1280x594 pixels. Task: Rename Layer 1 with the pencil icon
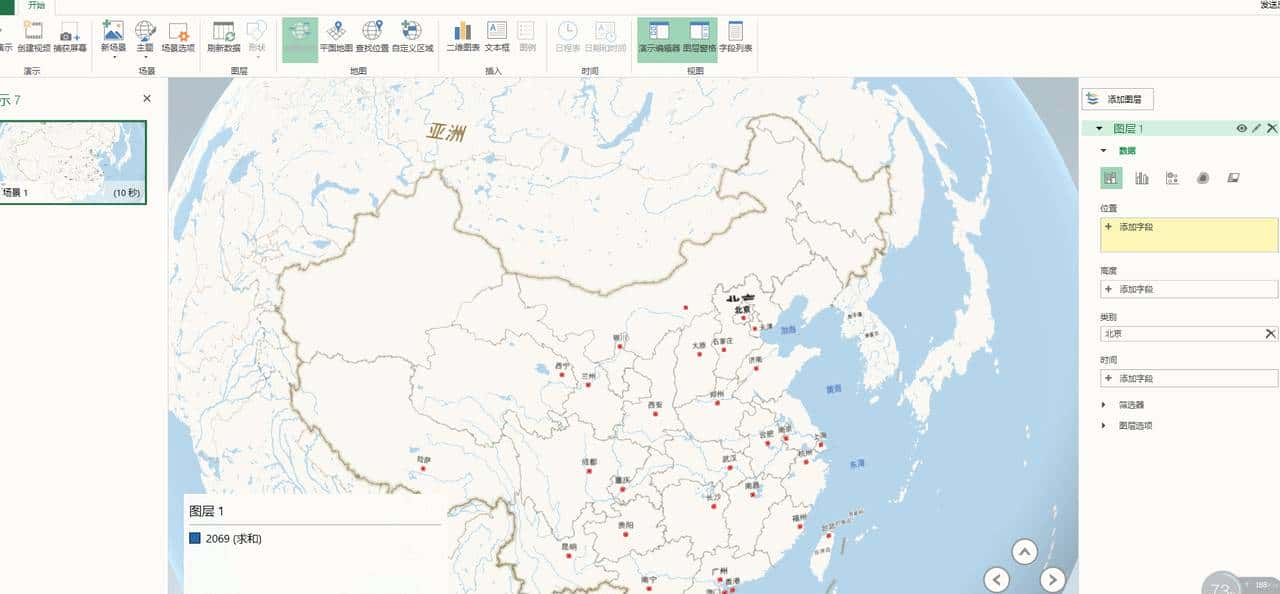coord(1257,129)
